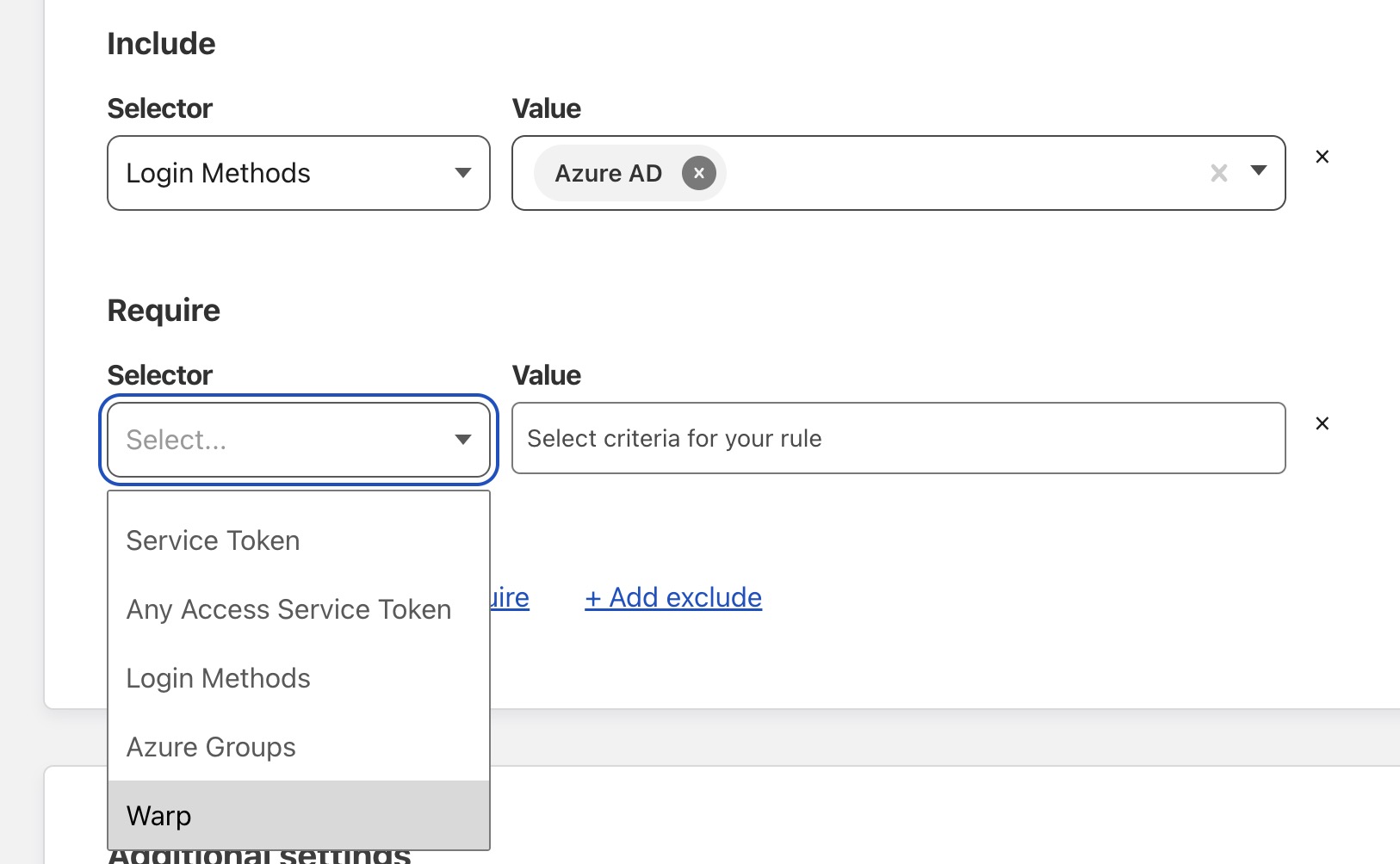
Task: Click the dropdown arrow on Login Methods selector
Action: [x=463, y=173]
